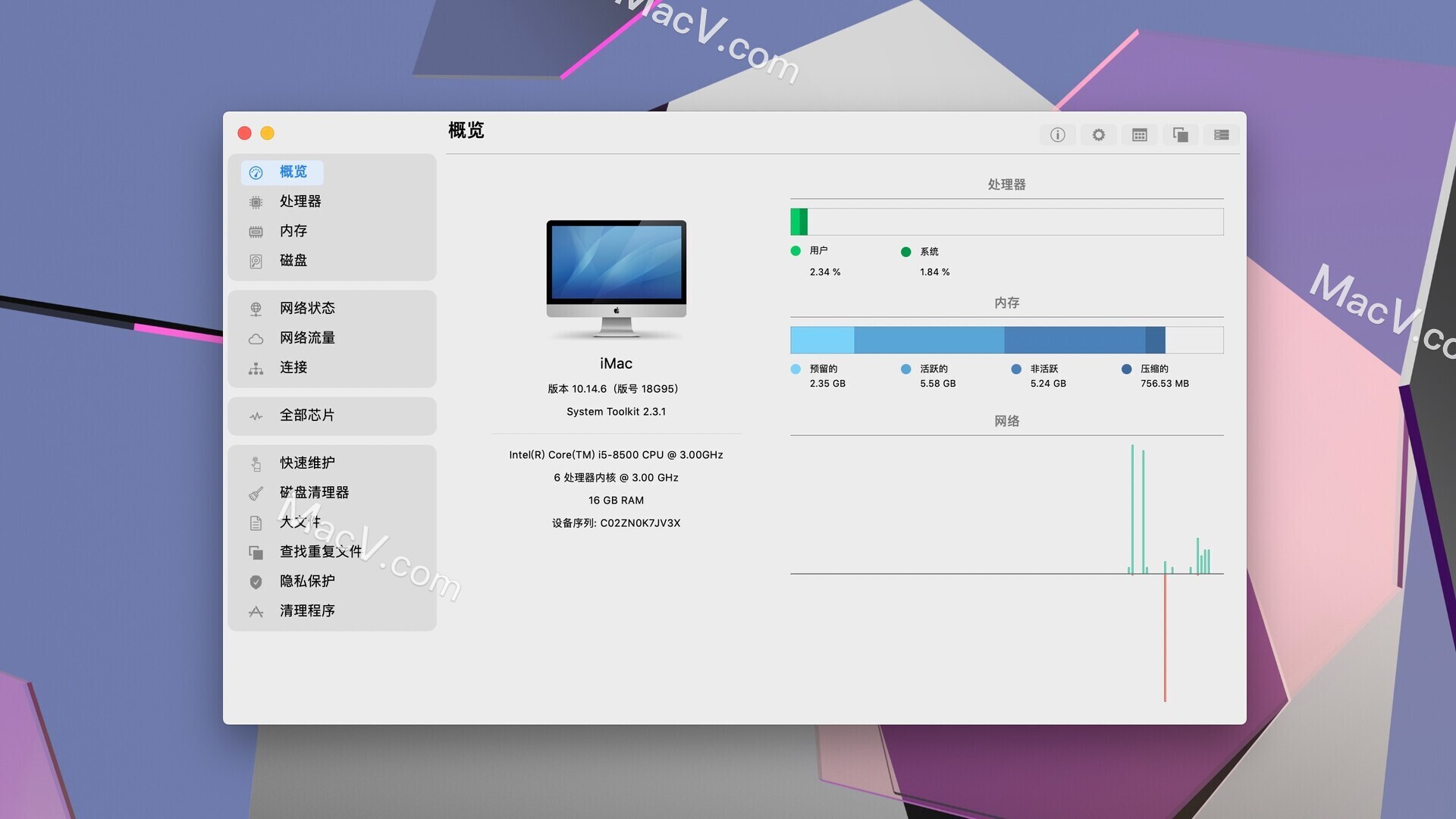Click the 磁盘 disk icon in sidebar

click(x=256, y=260)
